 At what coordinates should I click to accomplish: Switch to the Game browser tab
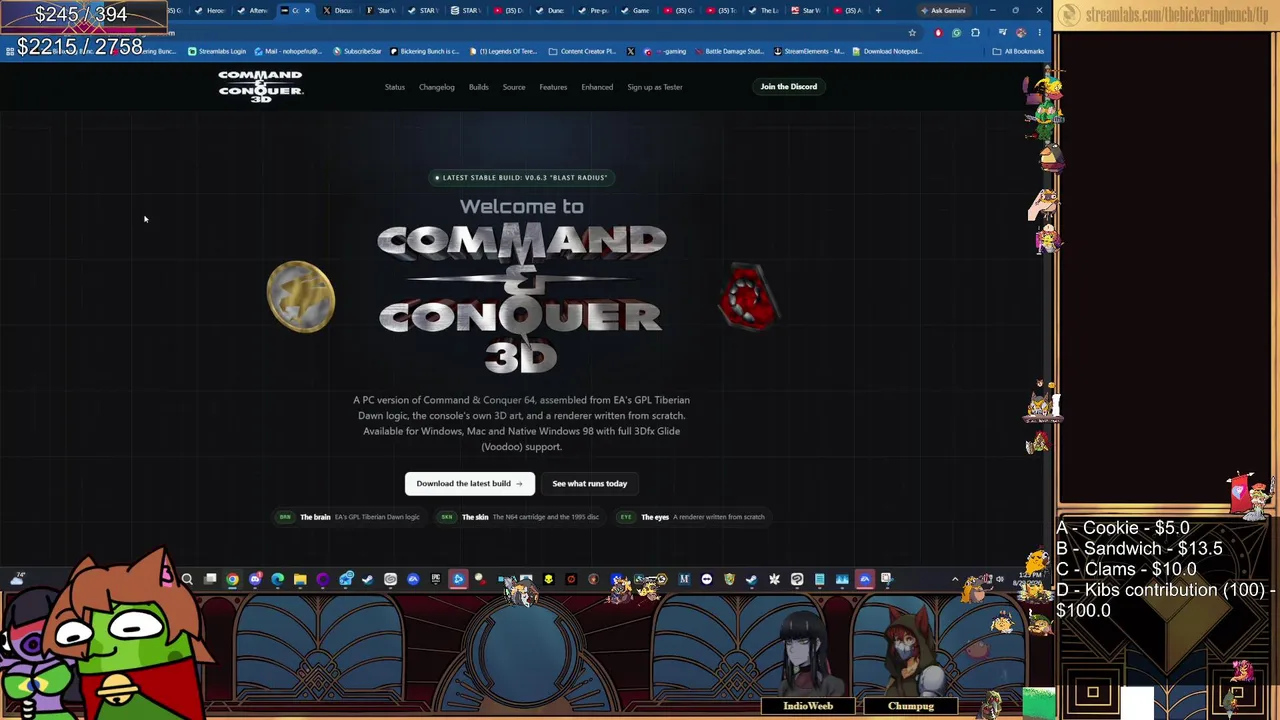(637, 11)
